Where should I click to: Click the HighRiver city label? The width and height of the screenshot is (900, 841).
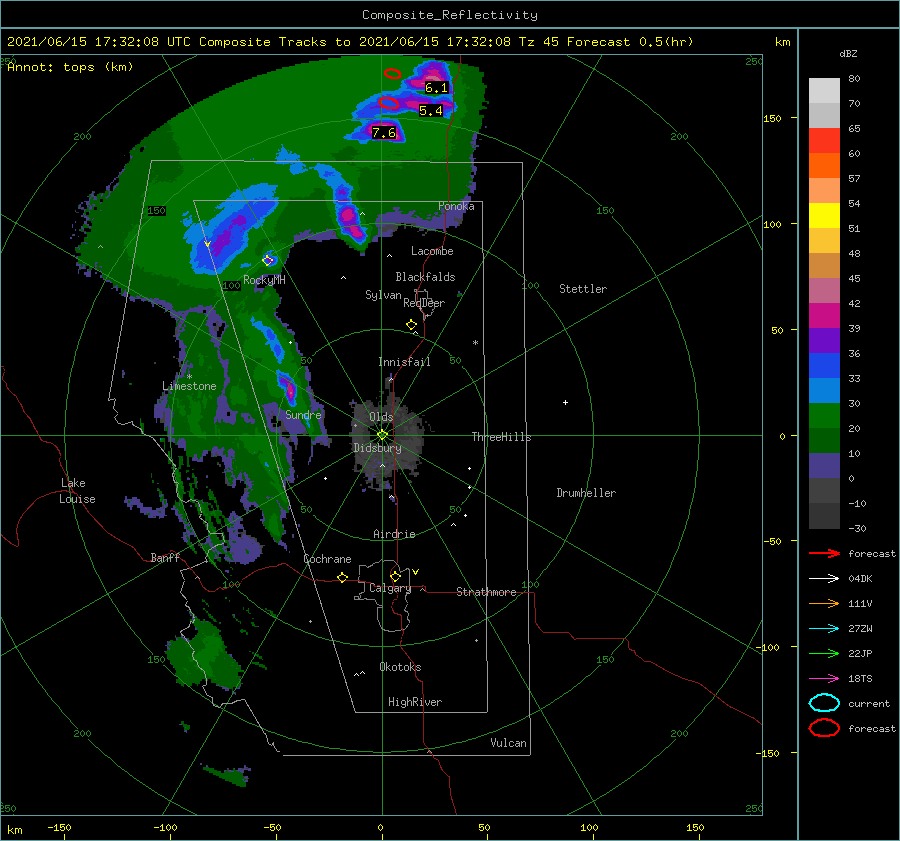coord(415,702)
